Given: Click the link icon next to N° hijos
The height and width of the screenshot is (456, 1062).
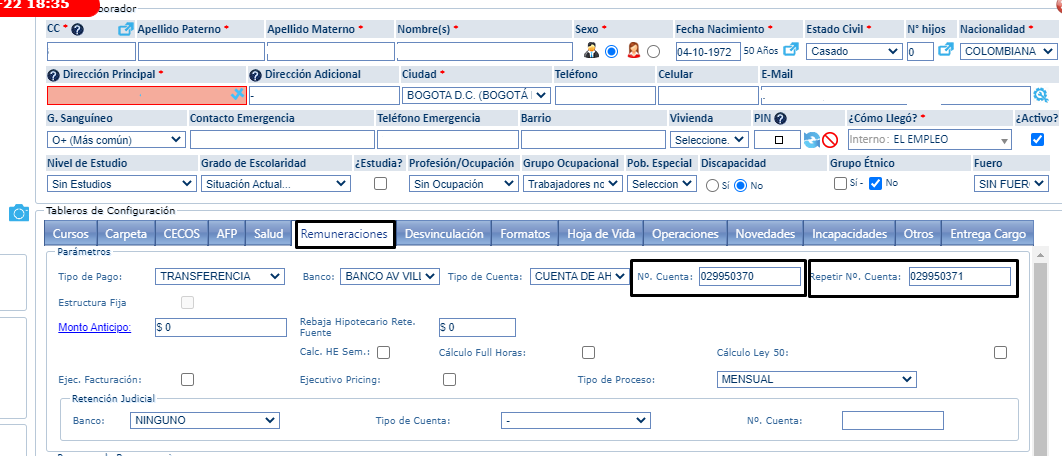Looking at the screenshot, I should tap(945, 50).
